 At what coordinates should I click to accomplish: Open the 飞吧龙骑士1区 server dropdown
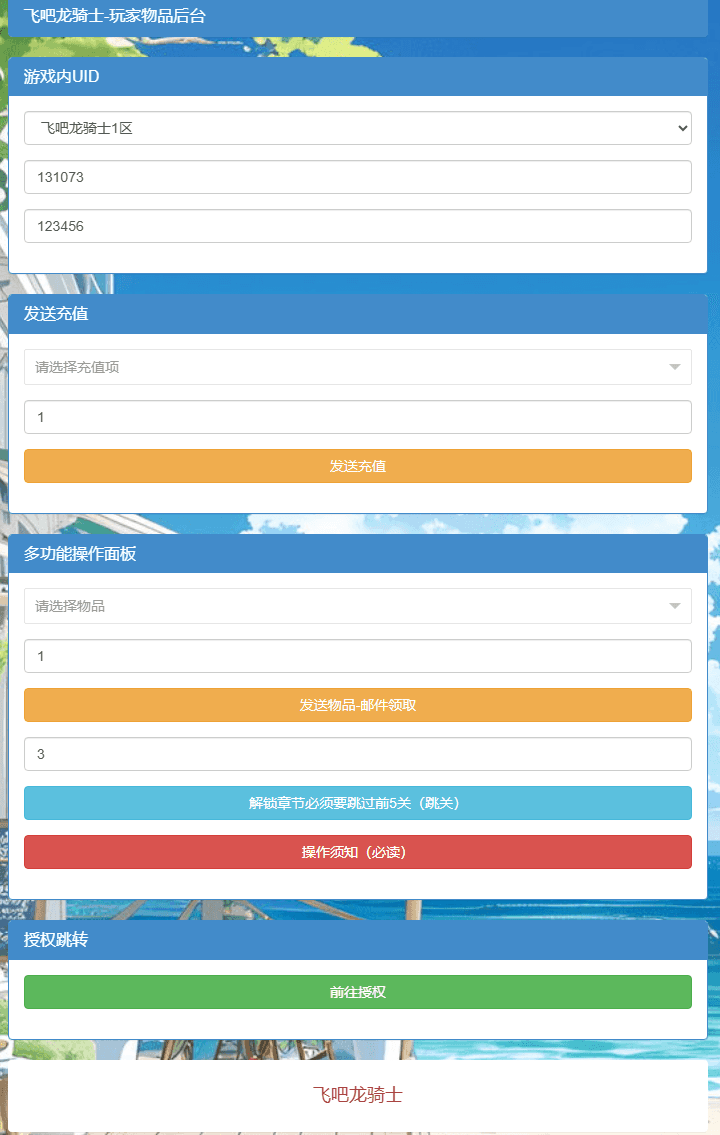pyautogui.click(x=357, y=128)
